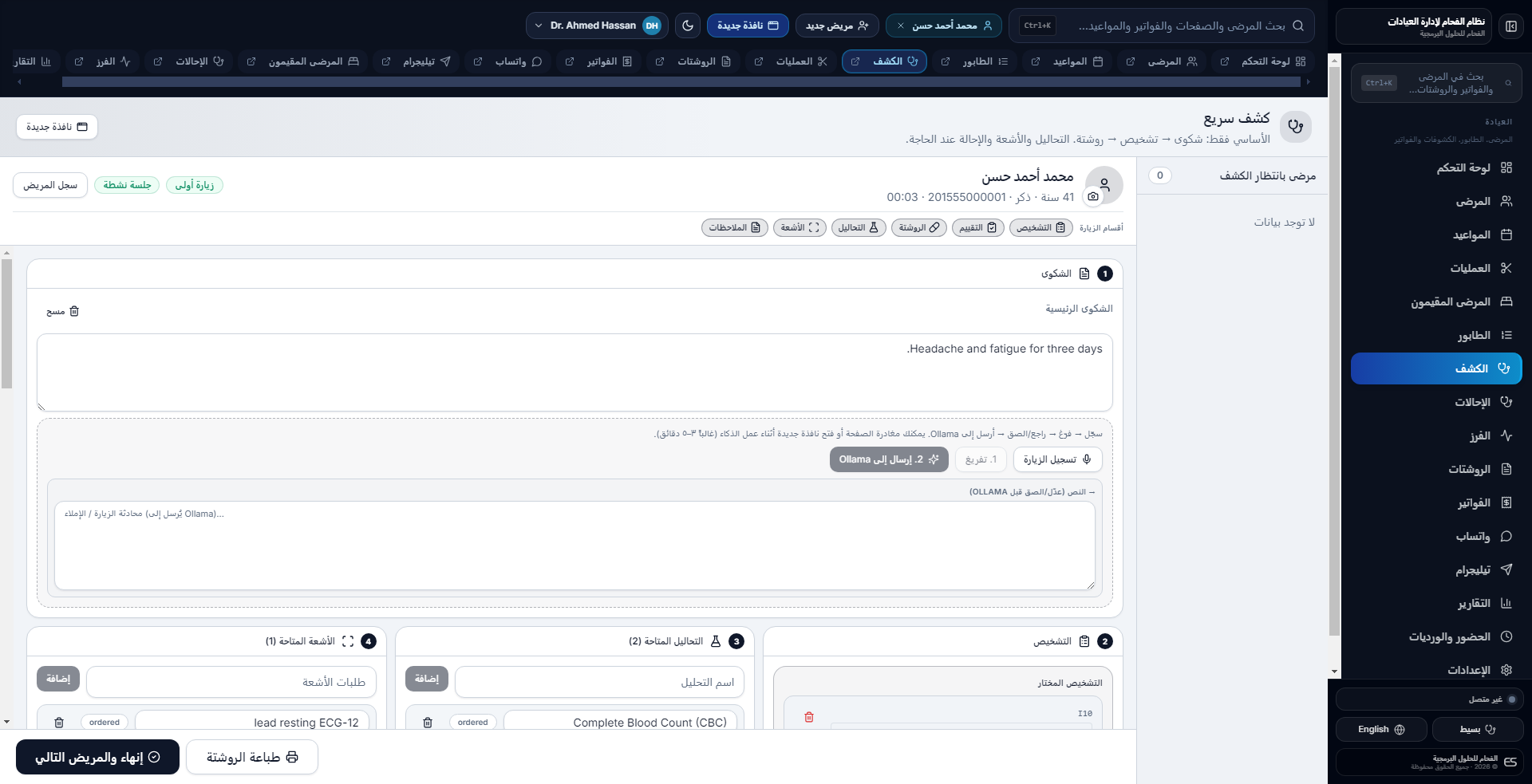Jump to التحاليل visit section chip

pyautogui.click(x=859, y=227)
